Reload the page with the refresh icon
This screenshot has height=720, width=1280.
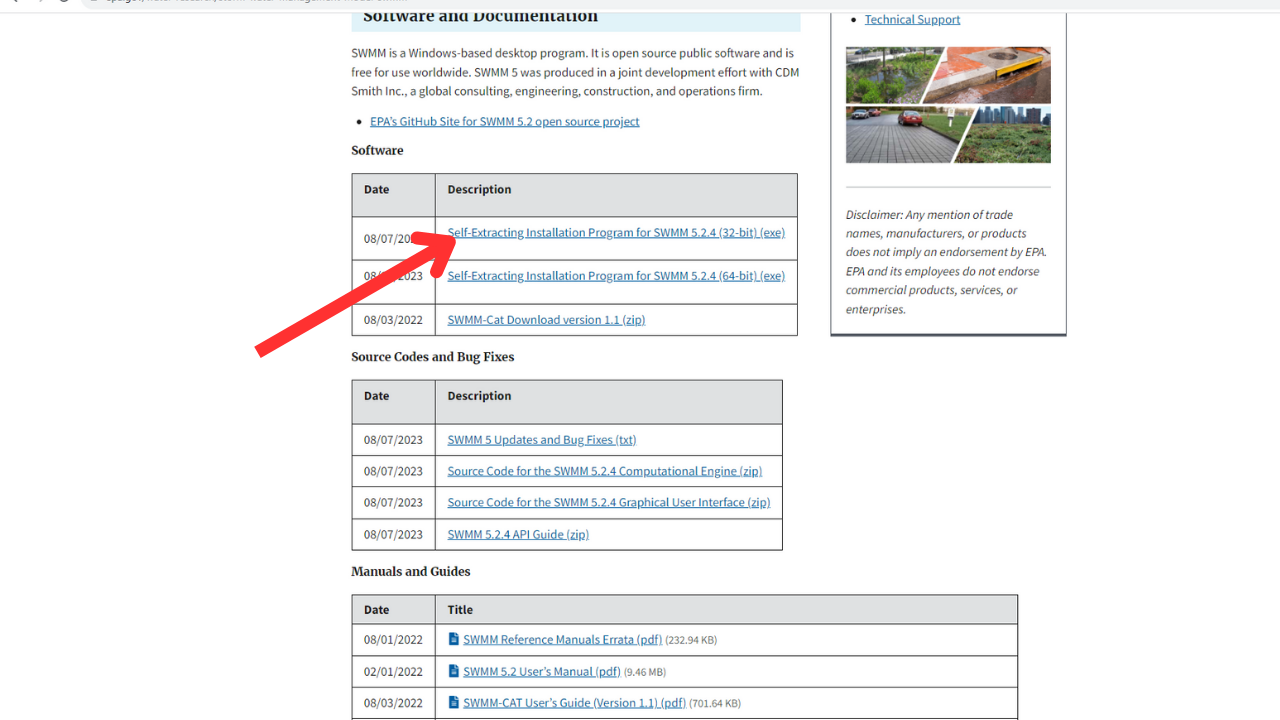point(62,4)
